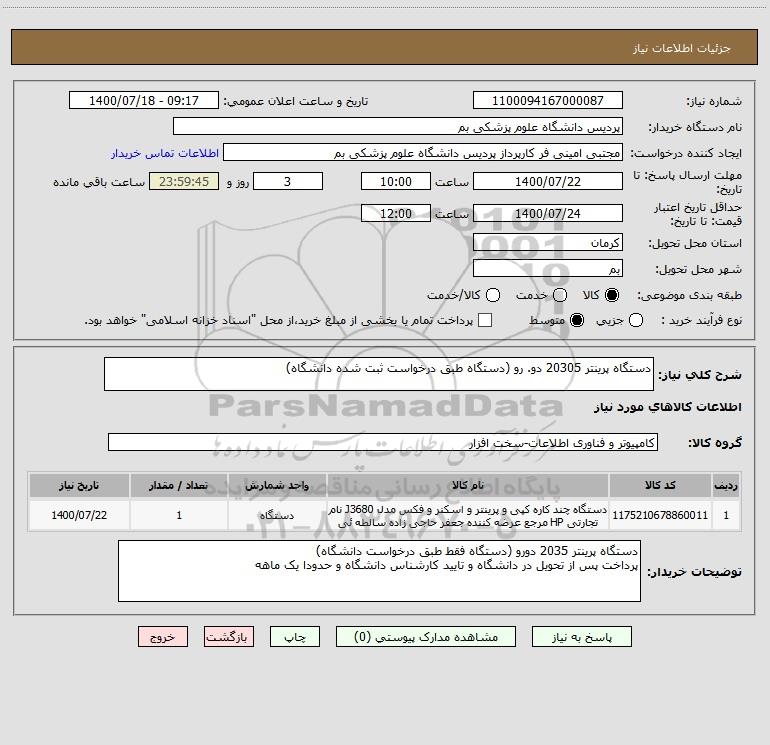
Task: Click the 'بازگشت' back button
Action: point(229,637)
